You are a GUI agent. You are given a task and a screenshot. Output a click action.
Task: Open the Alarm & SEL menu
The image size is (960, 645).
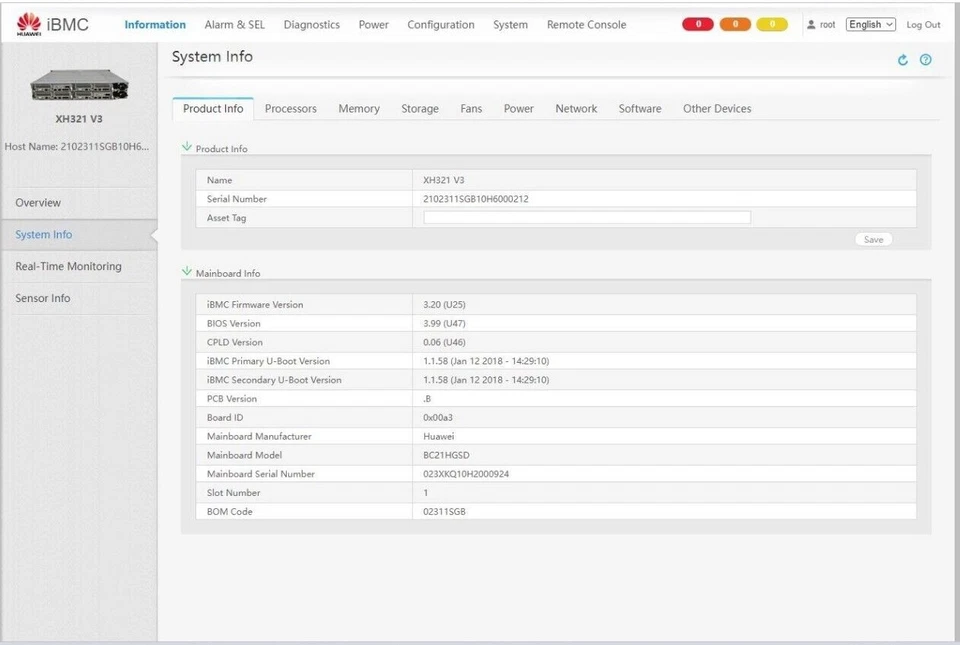(235, 24)
